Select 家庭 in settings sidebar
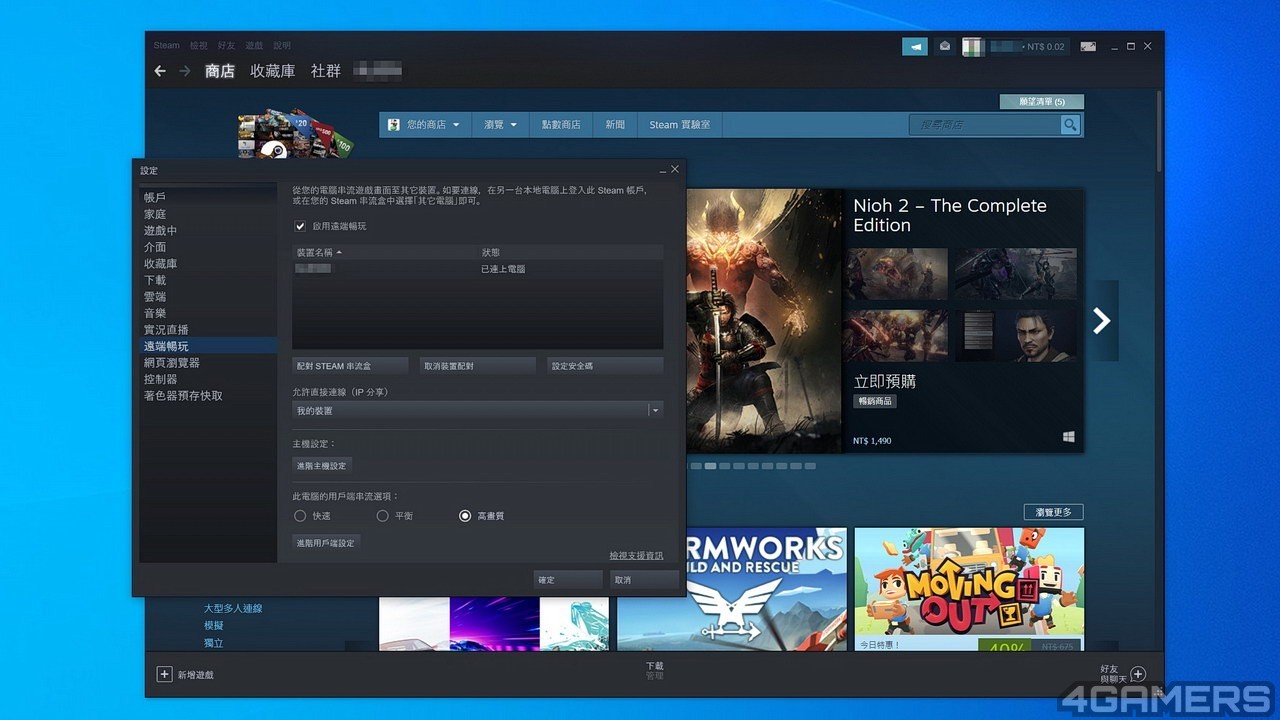The height and width of the screenshot is (720, 1280). tap(208, 214)
